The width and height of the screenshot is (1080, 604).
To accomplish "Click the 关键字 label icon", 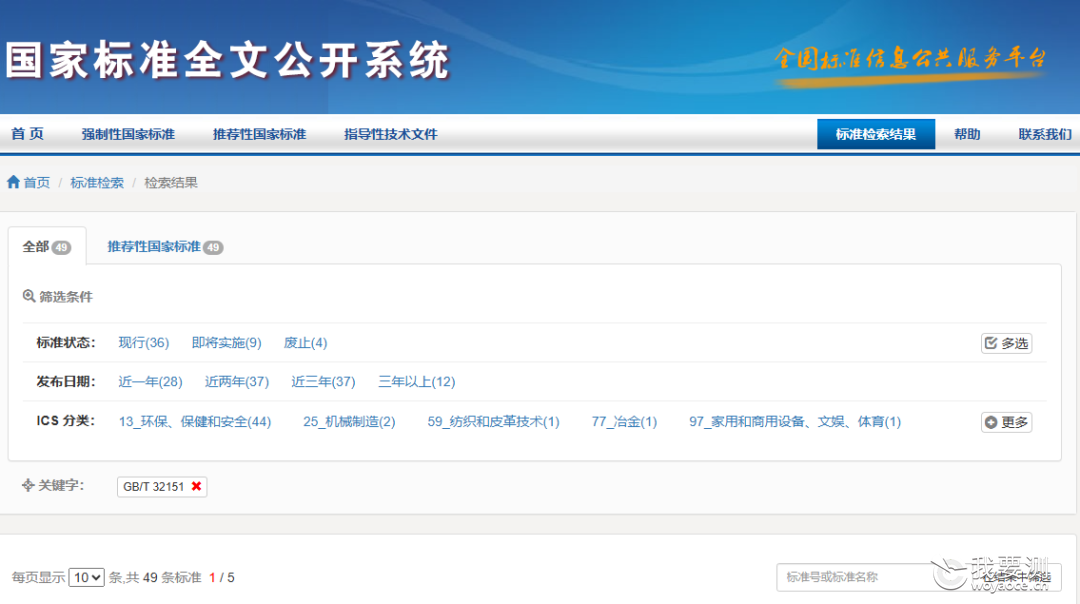I will (x=28, y=486).
